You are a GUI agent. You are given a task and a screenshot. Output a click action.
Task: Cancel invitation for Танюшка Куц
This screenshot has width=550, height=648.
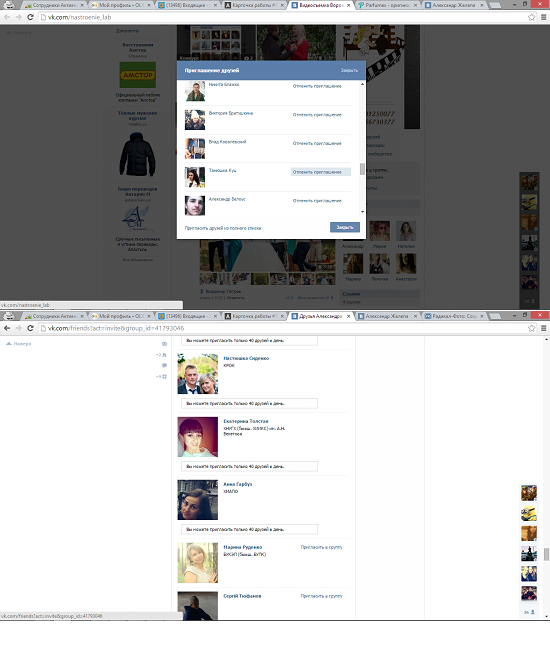click(x=321, y=172)
